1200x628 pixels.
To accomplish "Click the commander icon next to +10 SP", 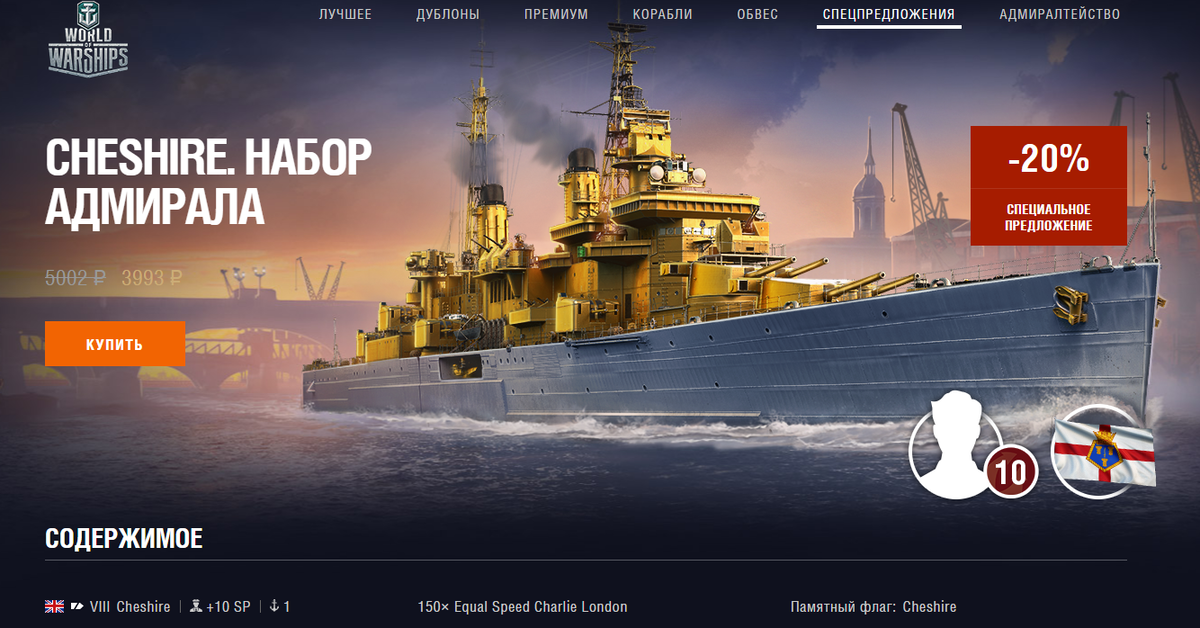I will (x=196, y=607).
